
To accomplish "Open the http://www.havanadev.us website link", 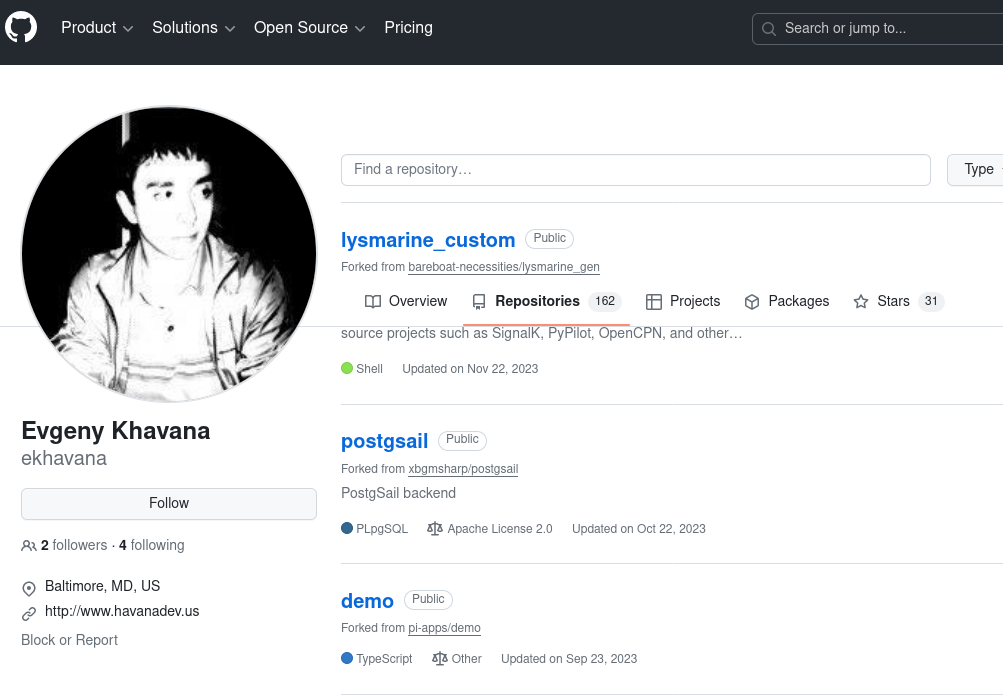I will 122,611.
